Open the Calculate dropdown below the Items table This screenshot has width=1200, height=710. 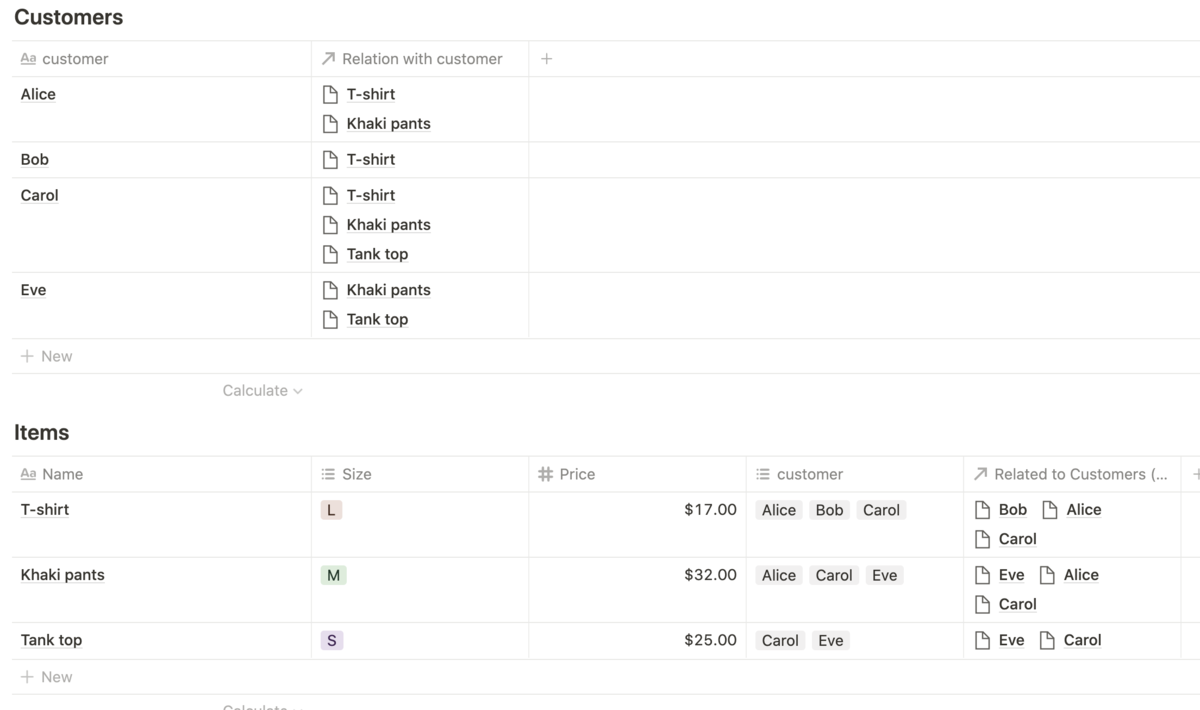coord(261,707)
